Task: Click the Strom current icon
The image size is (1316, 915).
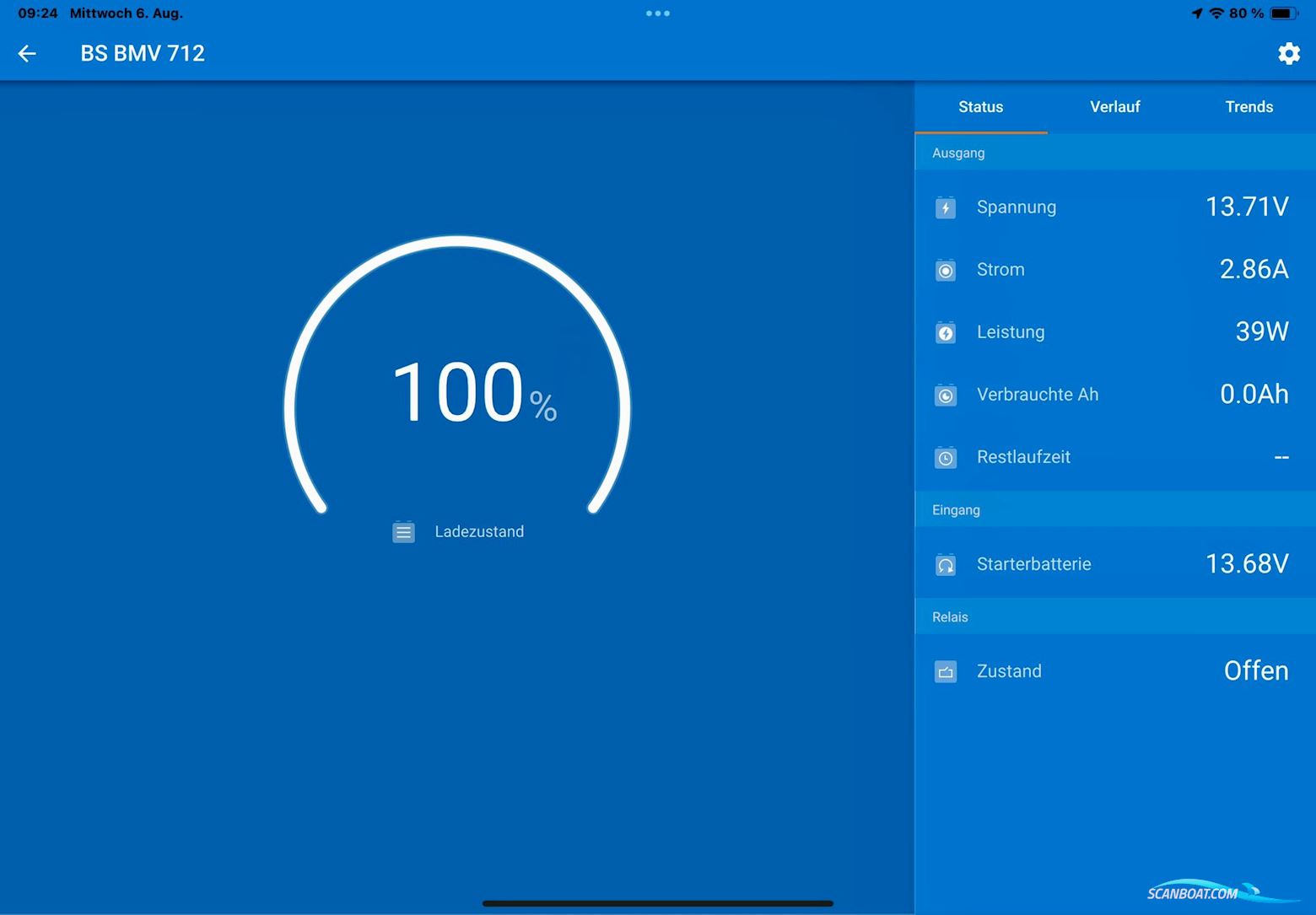Action: [x=946, y=270]
